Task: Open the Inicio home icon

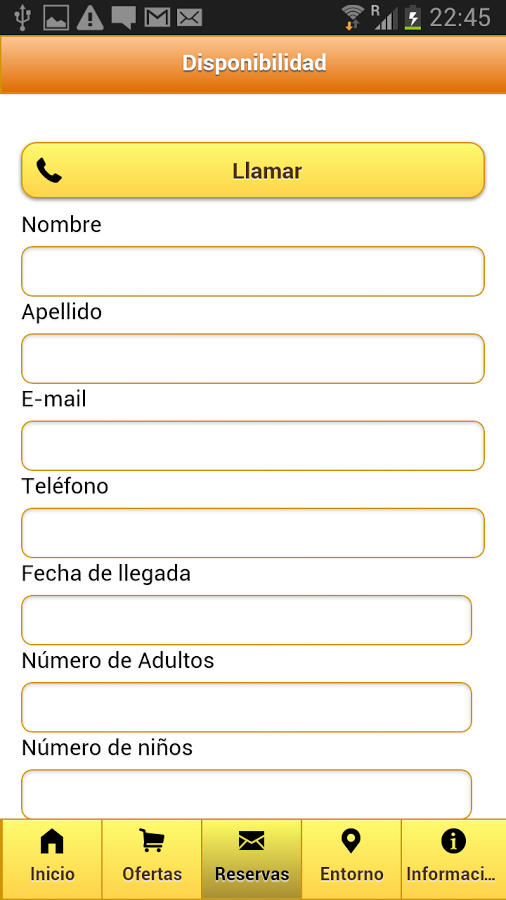Action: point(52,842)
